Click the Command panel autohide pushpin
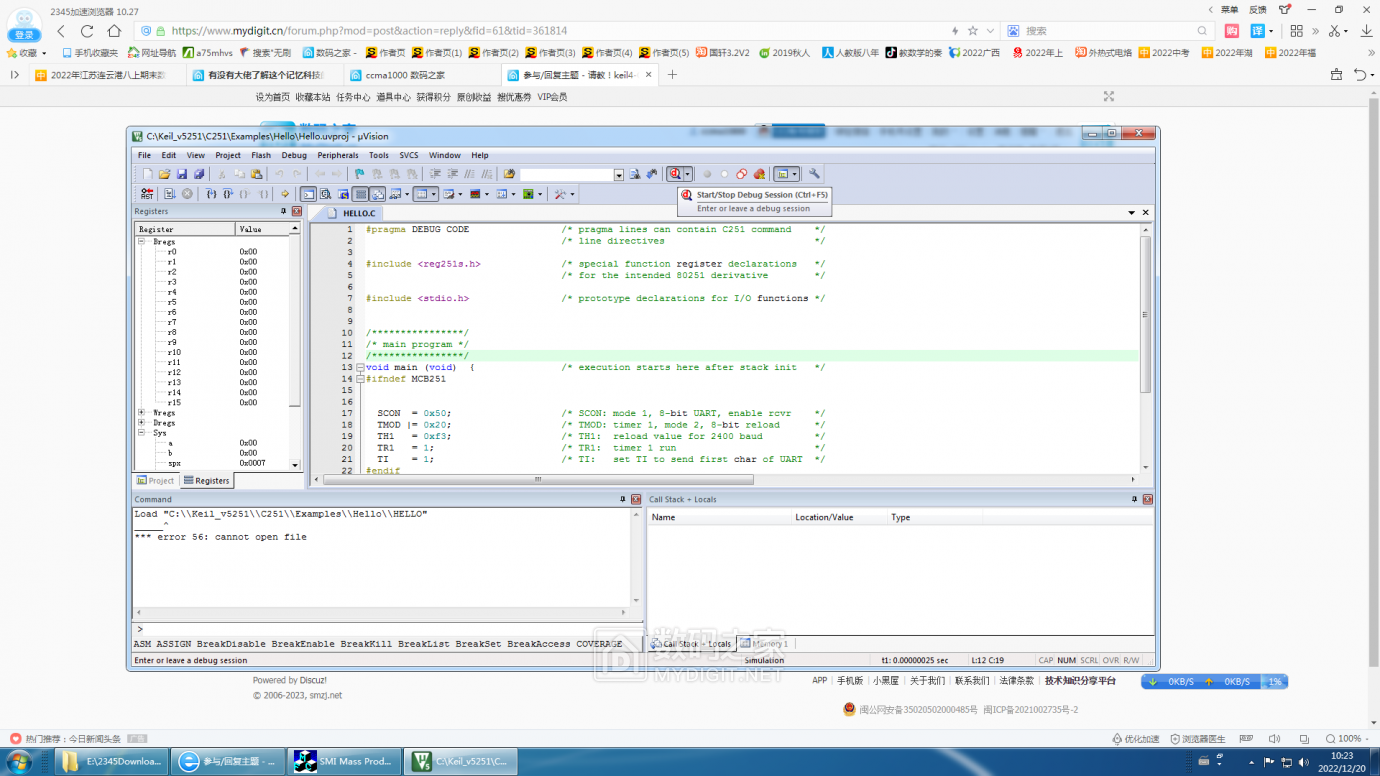Viewport: 1380px width, 776px height. [622, 499]
